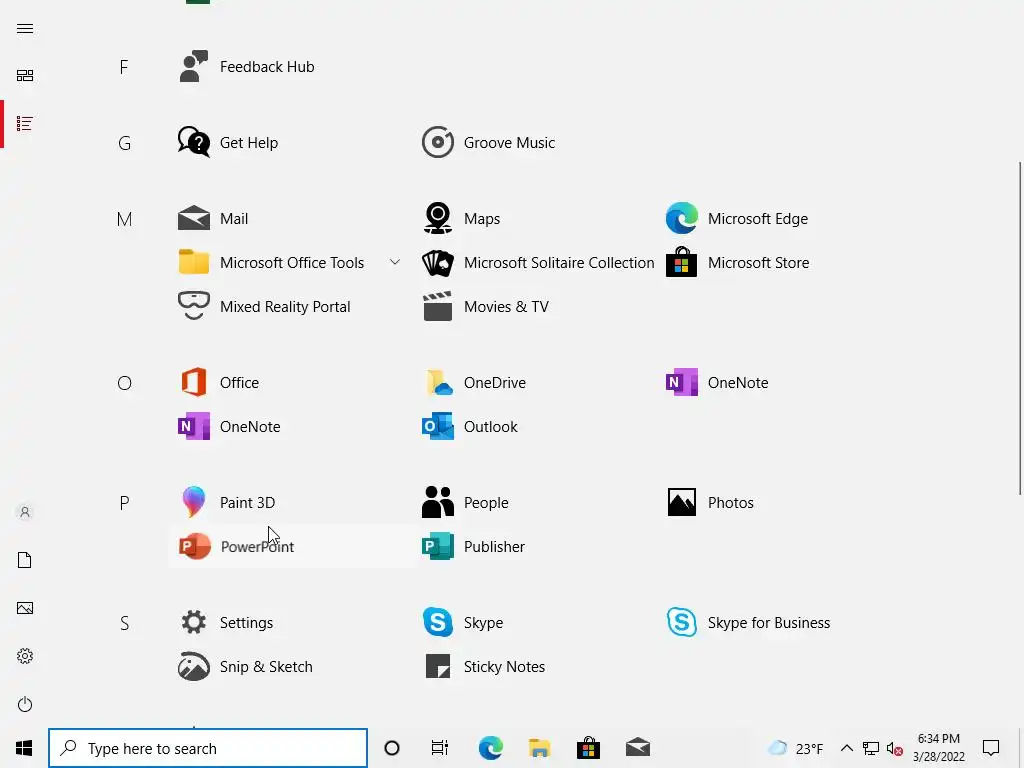Image resolution: width=1024 pixels, height=768 pixels.
Task: Open File Explorer from the taskbar
Action: coord(539,748)
